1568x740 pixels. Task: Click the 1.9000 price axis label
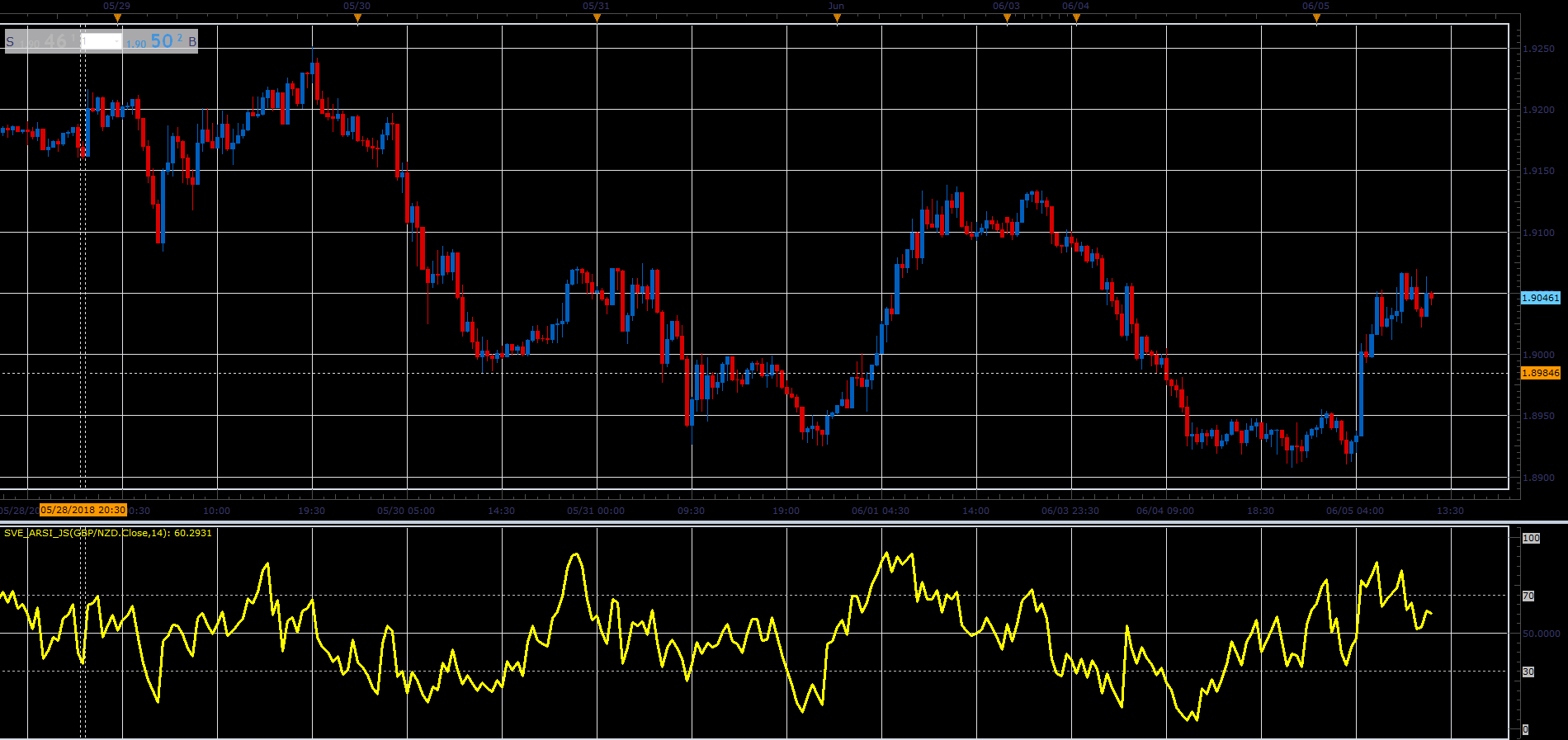click(1538, 355)
